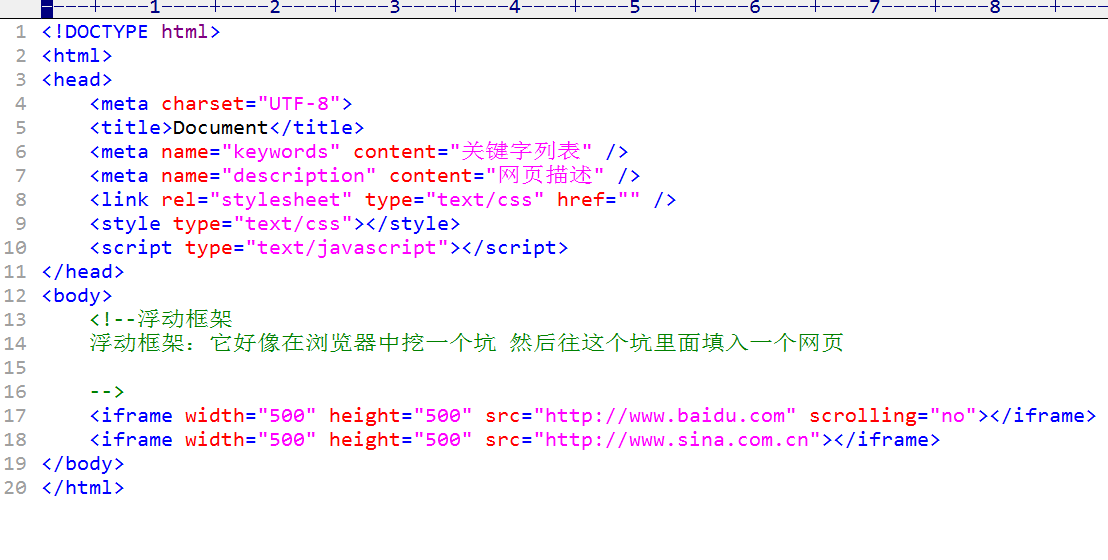
Task: Click the "网页描述" content value
Action: [545, 176]
